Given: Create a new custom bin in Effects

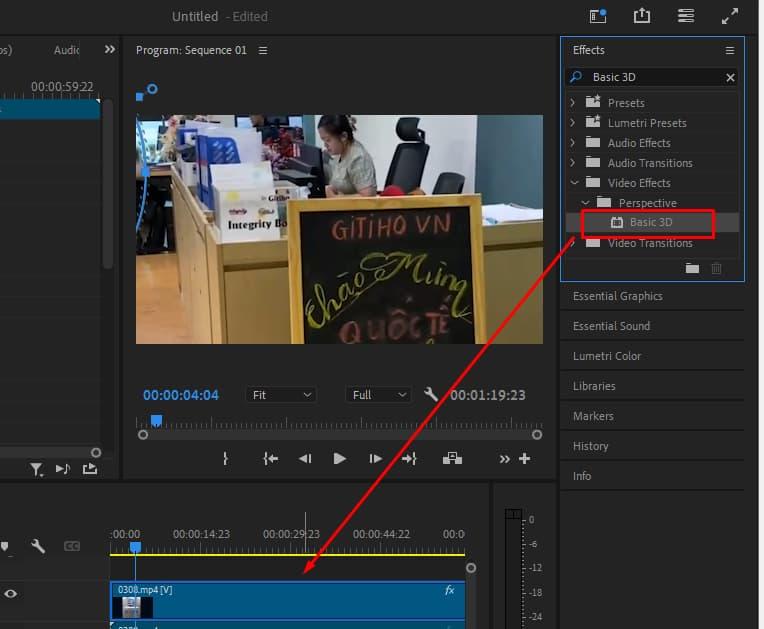Looking at the screenshot, I should 692,268.
